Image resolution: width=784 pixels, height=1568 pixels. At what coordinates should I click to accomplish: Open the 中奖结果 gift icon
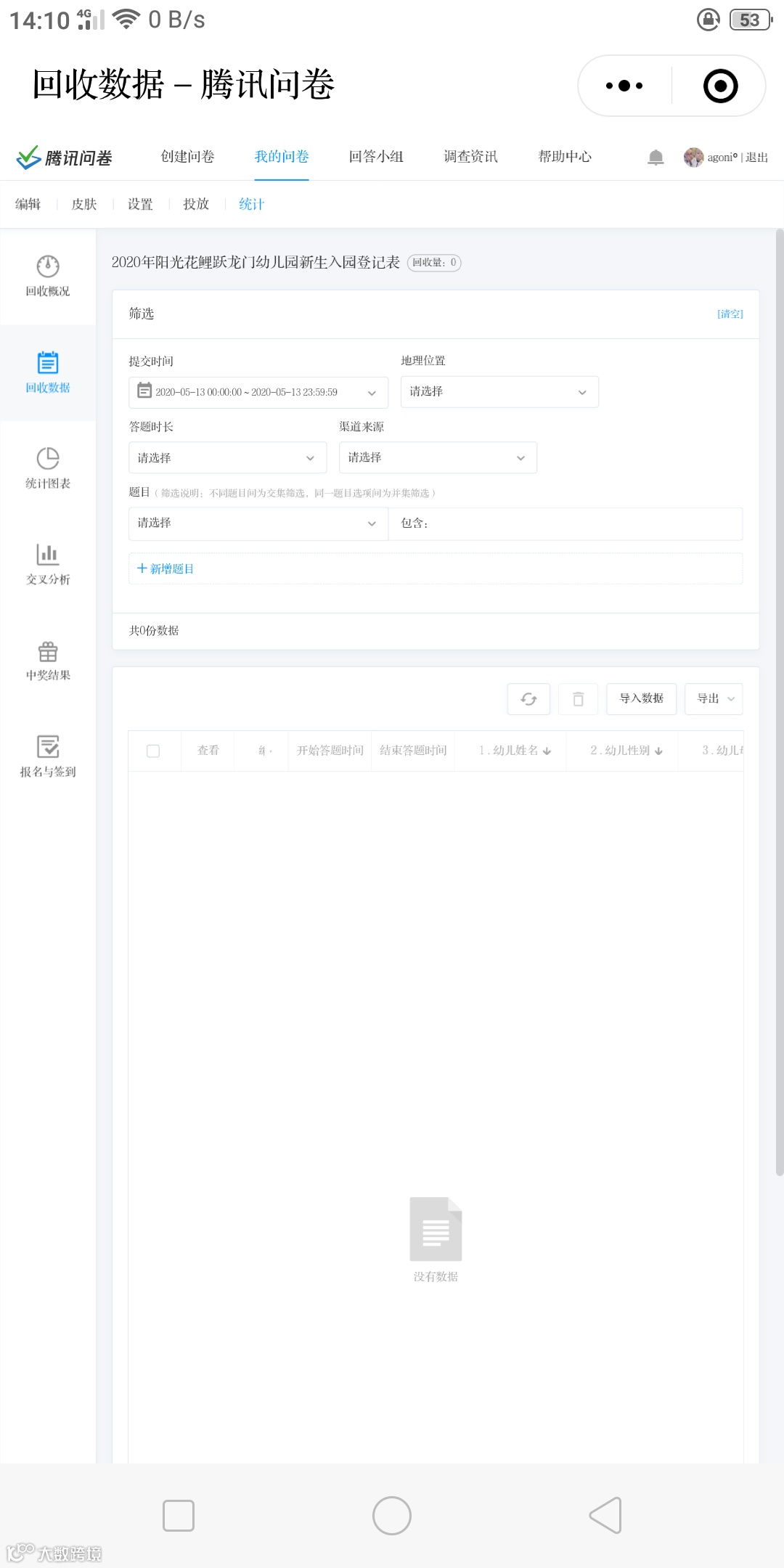pyautogui.click(x=48, y=651)
